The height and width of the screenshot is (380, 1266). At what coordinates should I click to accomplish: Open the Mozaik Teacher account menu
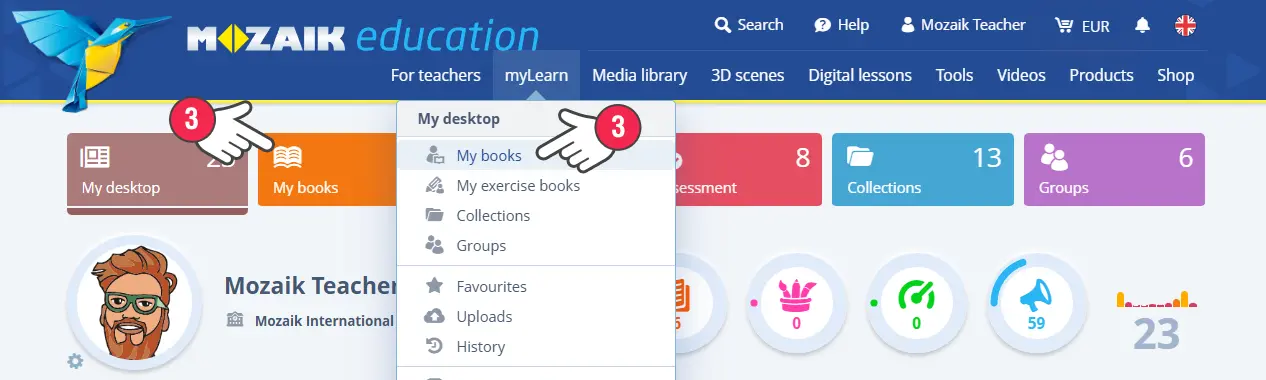pos(963,25)
